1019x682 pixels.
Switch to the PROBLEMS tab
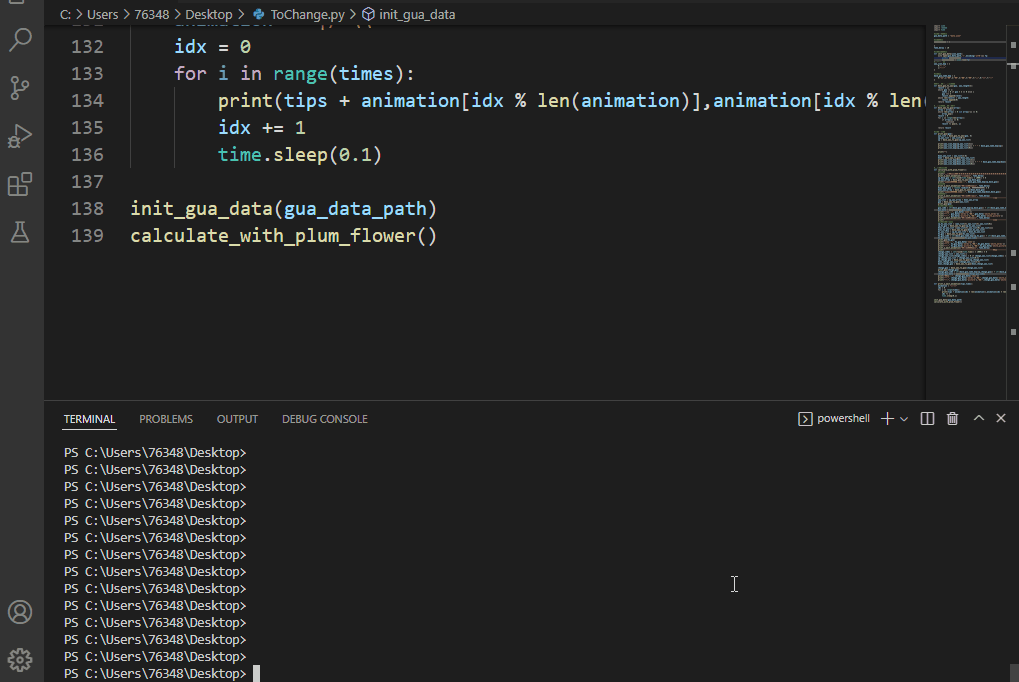166,419
